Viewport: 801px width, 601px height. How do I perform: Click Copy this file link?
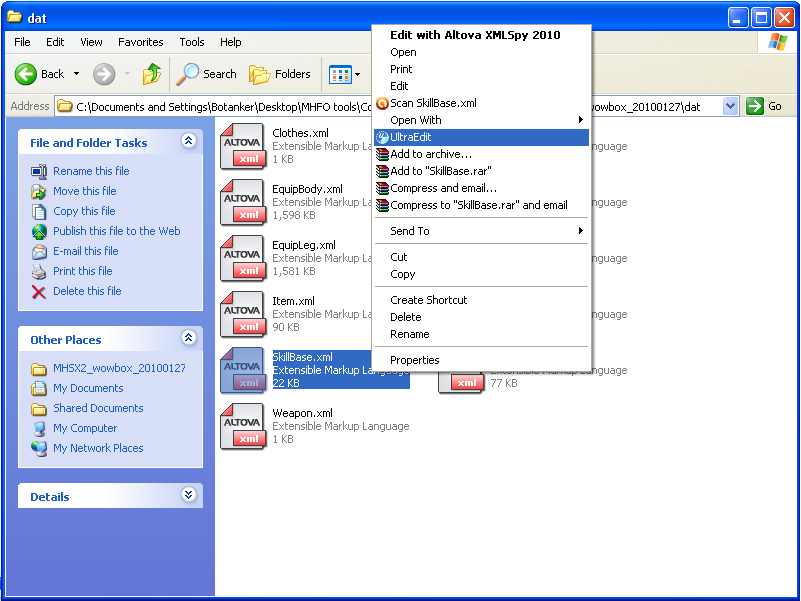click(x=84, y=211)
